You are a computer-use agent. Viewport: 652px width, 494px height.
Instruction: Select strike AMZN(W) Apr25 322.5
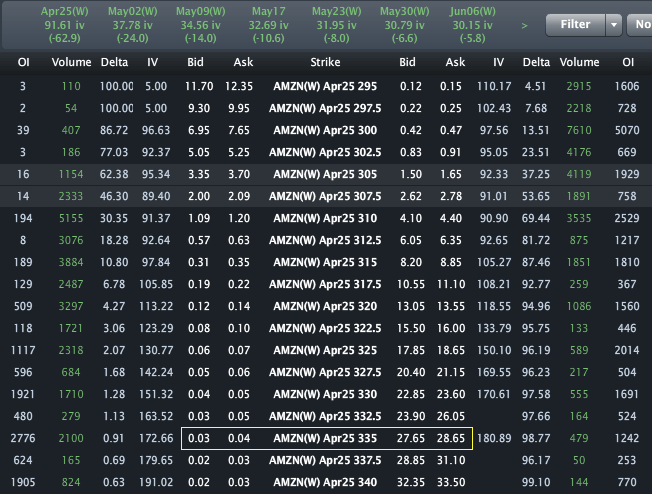325,329
